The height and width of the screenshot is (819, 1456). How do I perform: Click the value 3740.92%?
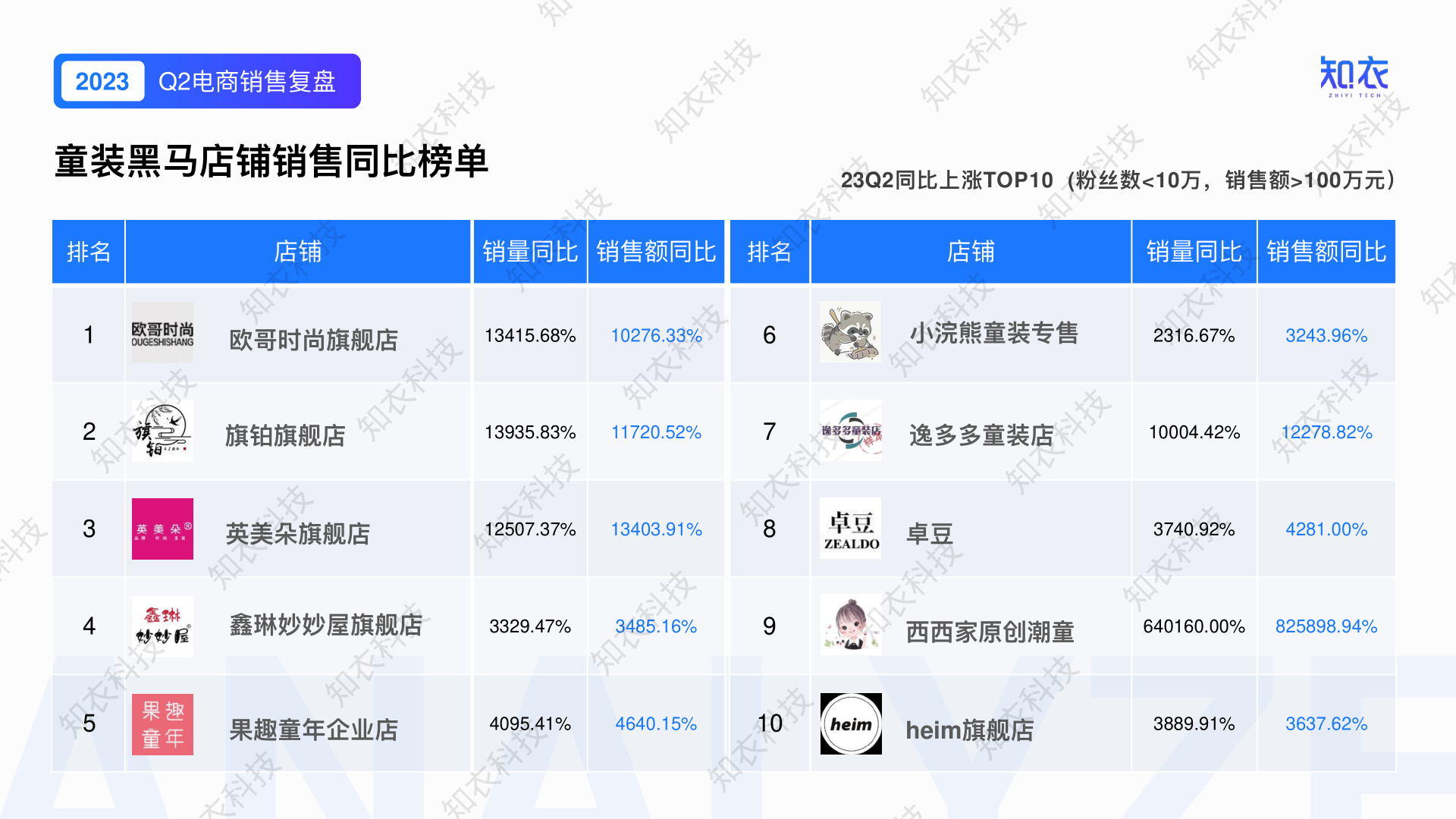coord(1194,529)
